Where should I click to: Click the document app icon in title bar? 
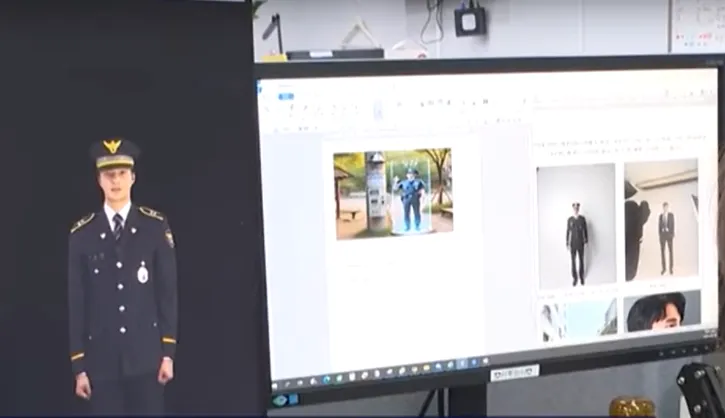(262, 88)
